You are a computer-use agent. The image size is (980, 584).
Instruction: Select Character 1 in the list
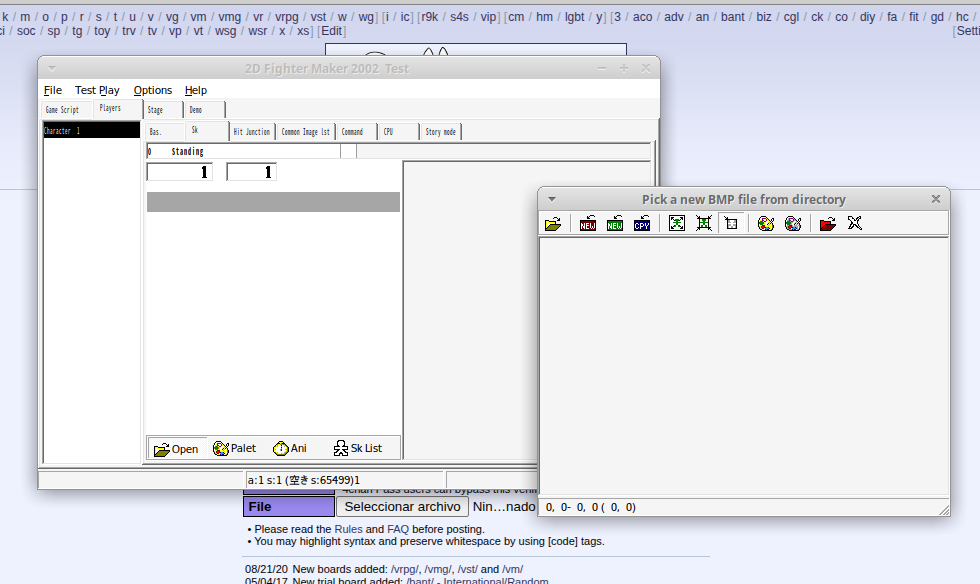click(x=91, y=131)
